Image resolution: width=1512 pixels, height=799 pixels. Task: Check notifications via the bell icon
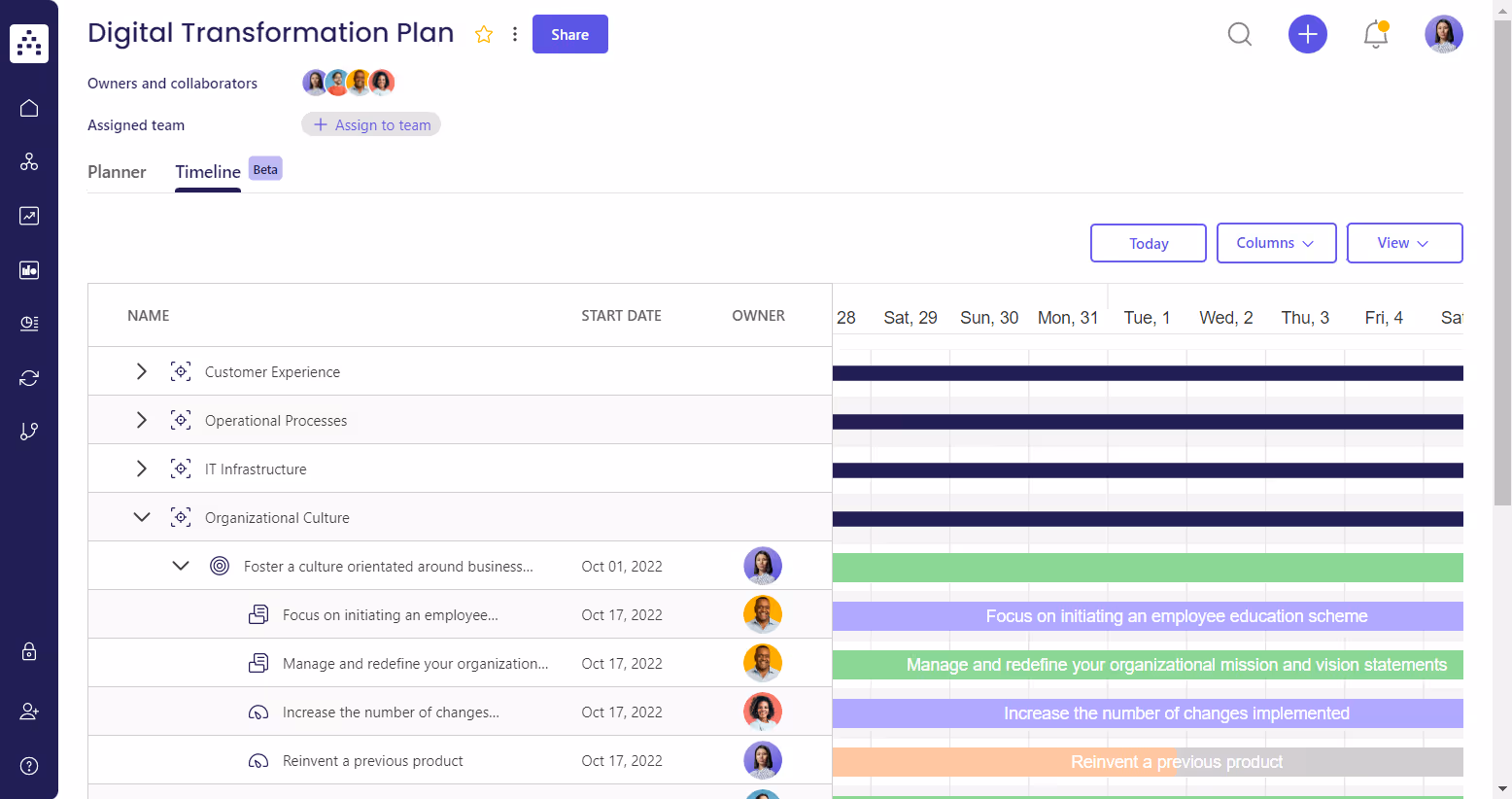pos(1374,34)
